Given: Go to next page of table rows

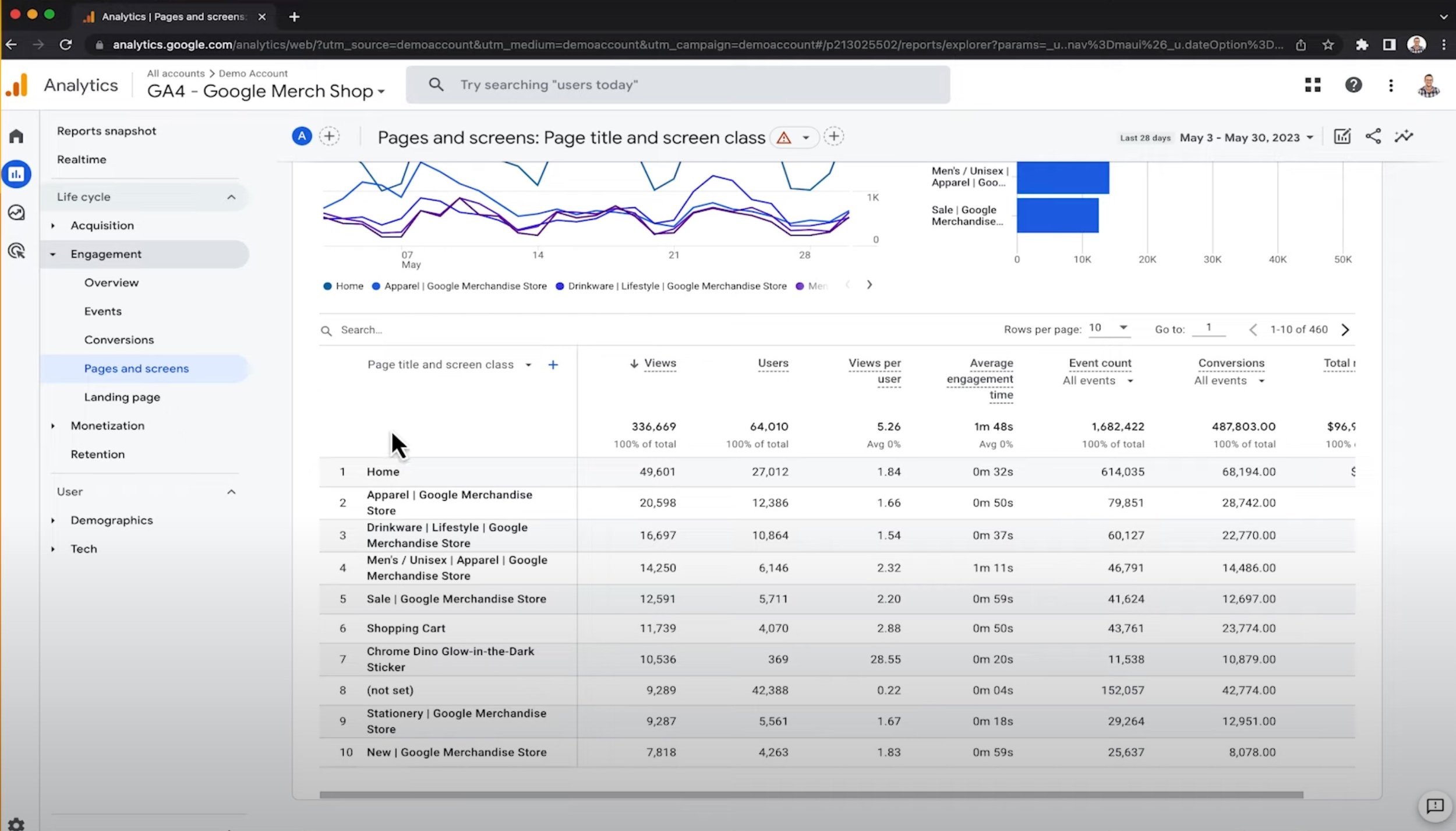Looking at the screenshot, I should (1345, 330).
